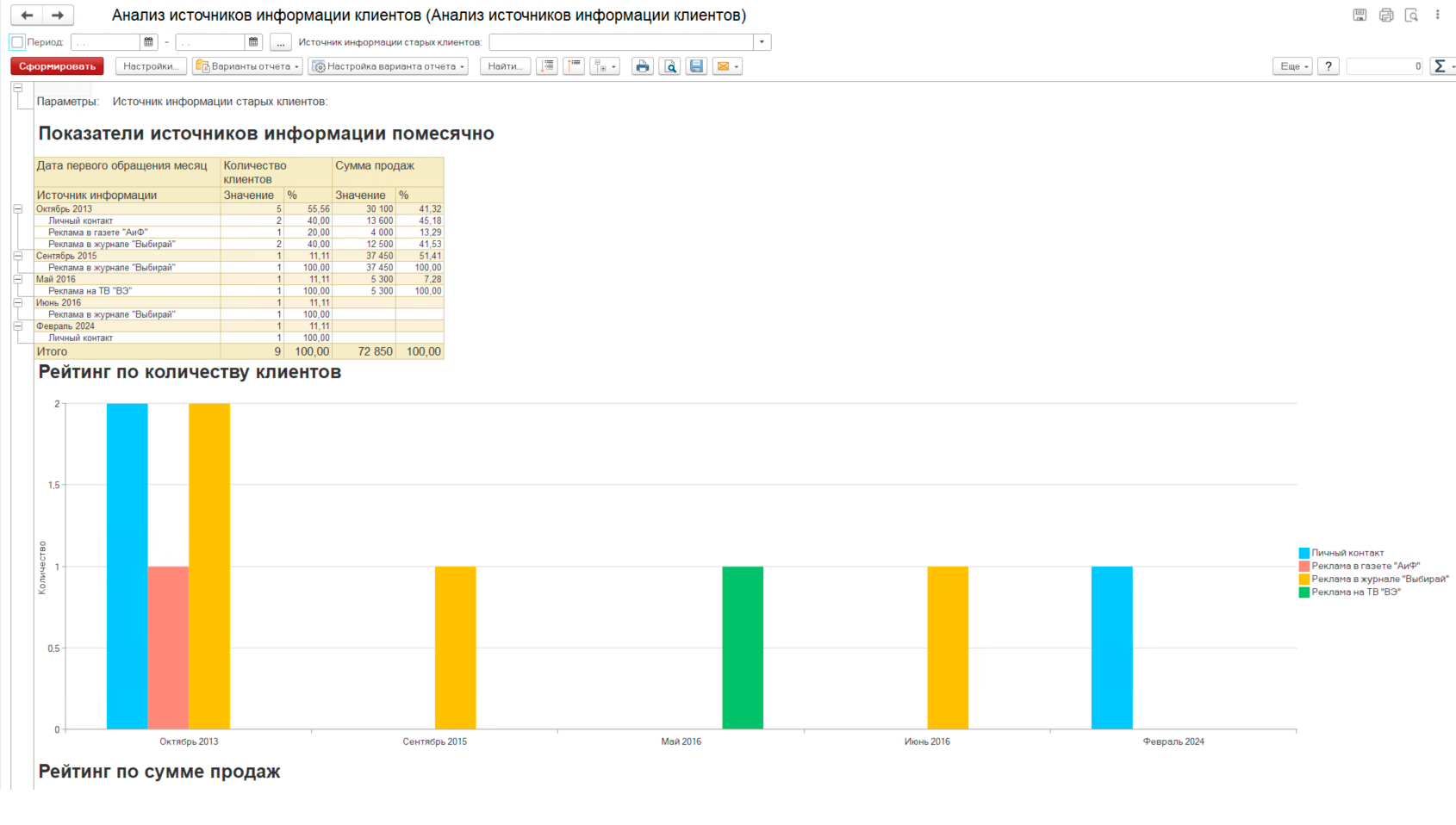Open the Настройки... dialog
The height and width of the screenshot is (825, 1456).
[151, 66]
